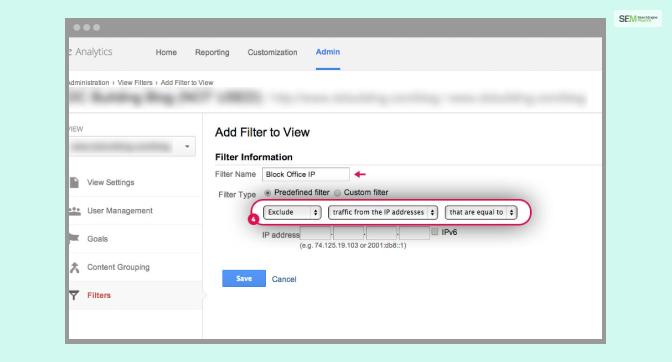
Task: Go to View Filters breadcrumb
Action: coord(135,83)
